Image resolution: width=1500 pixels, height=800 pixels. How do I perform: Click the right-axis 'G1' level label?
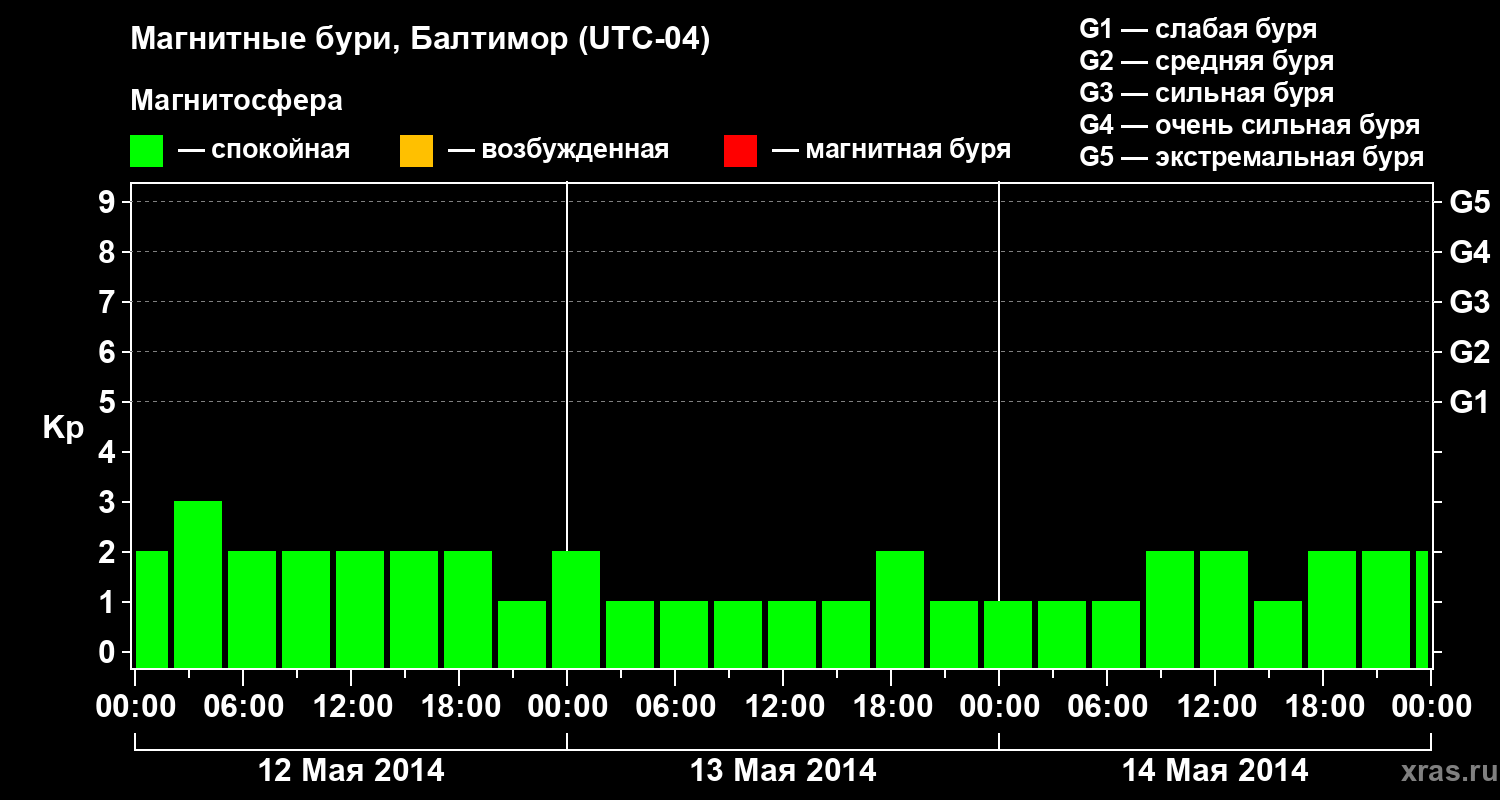click(1470, 402)
